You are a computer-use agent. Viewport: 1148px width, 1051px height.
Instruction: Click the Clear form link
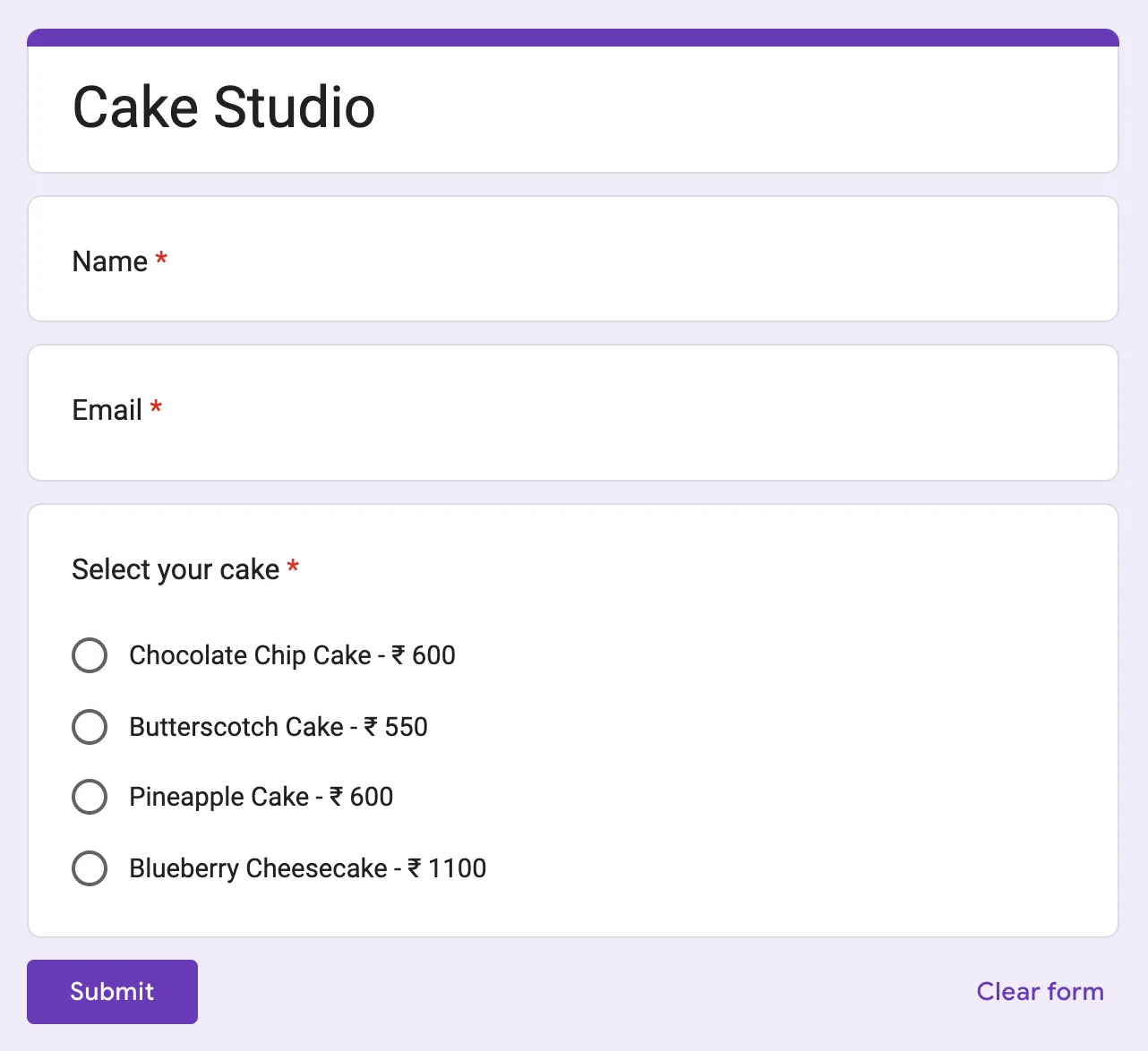pyautogui.click(x=1040, y=991)
